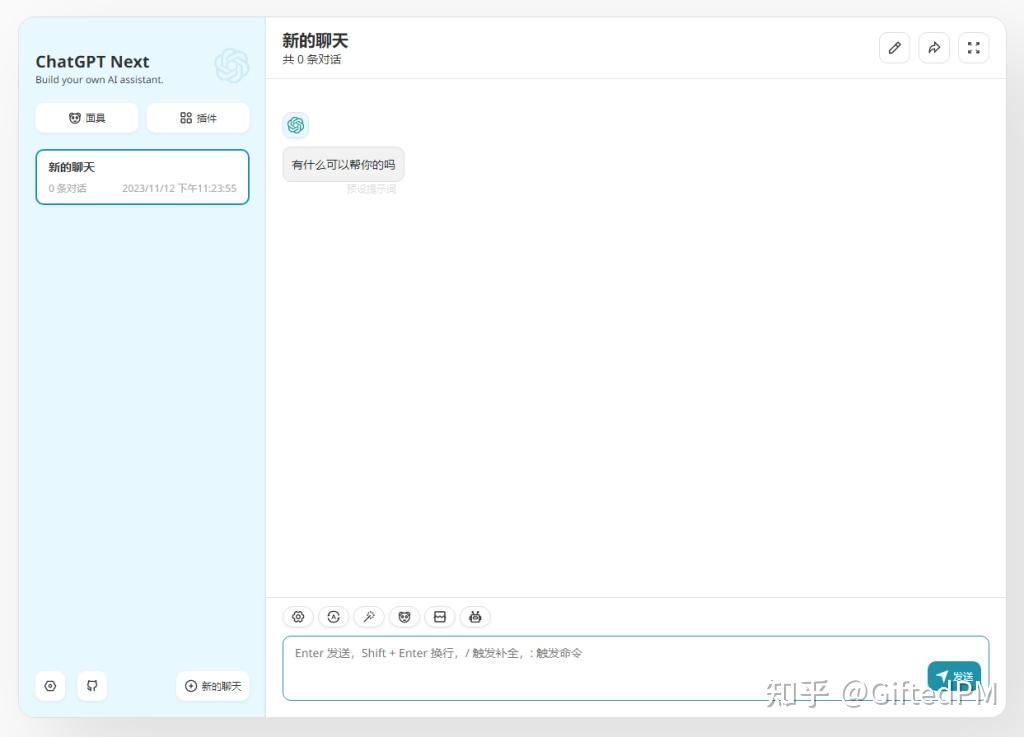
Task: Open the 面具 button in the sidebar
Action: coord(87,117)
